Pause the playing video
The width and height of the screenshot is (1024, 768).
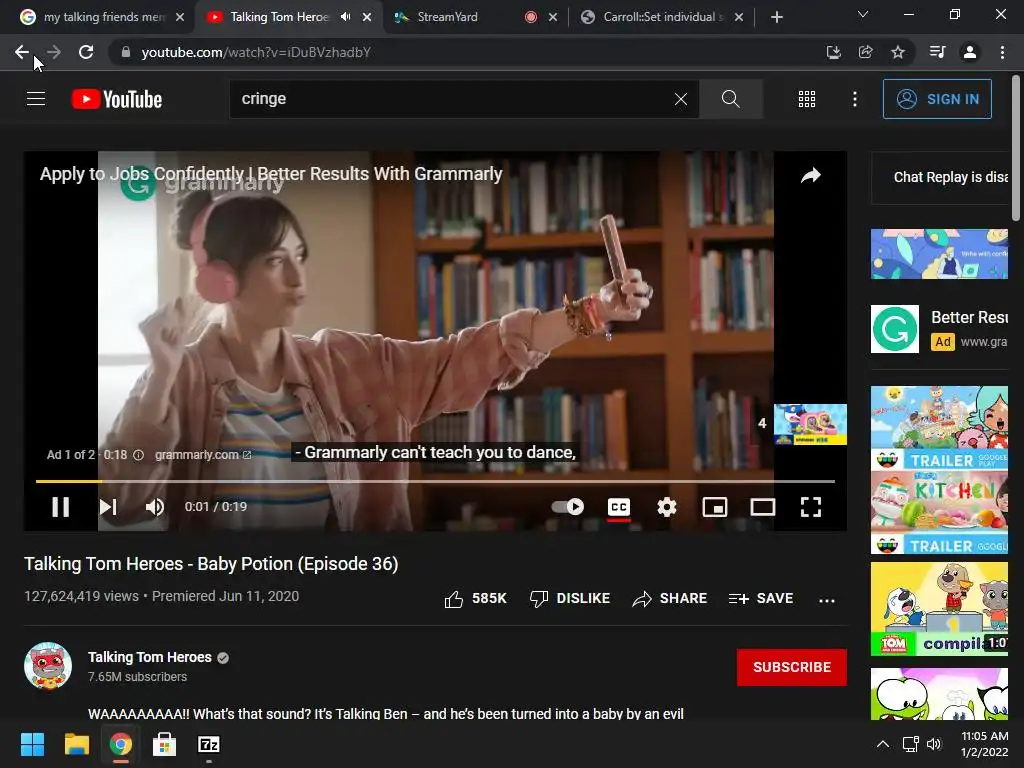[x=61, y=507]
